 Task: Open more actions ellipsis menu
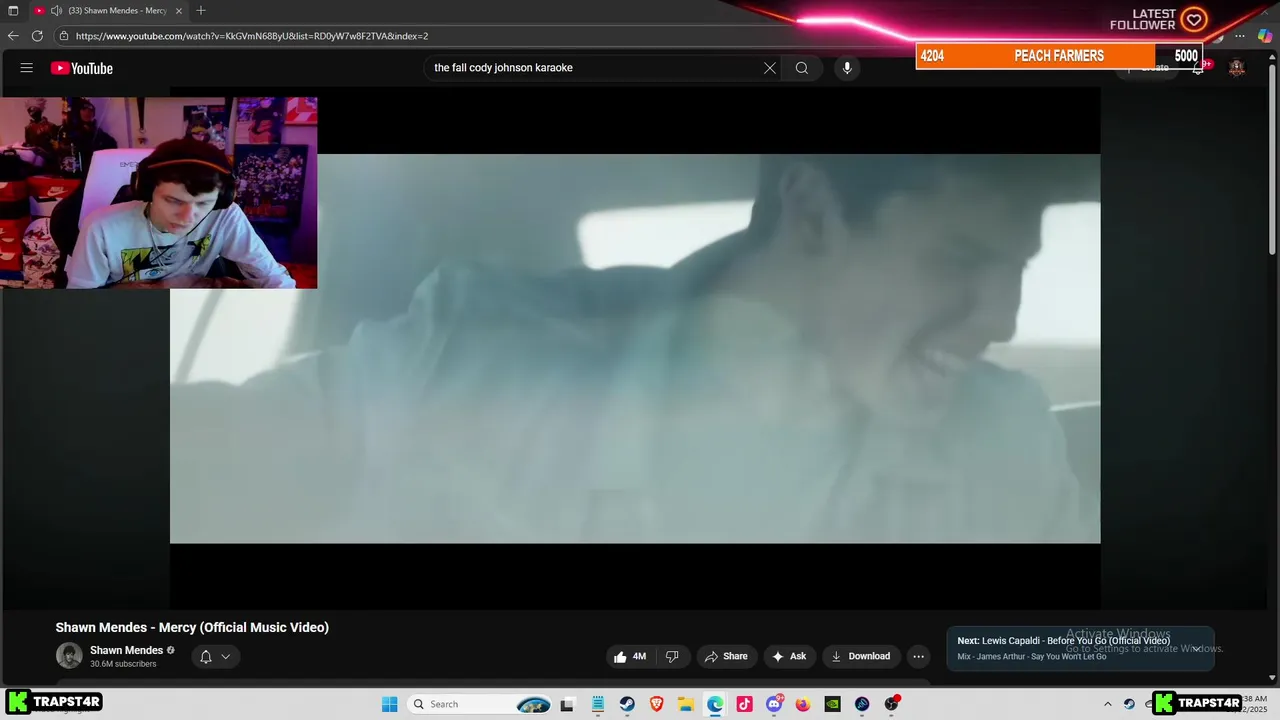point(918,657)
